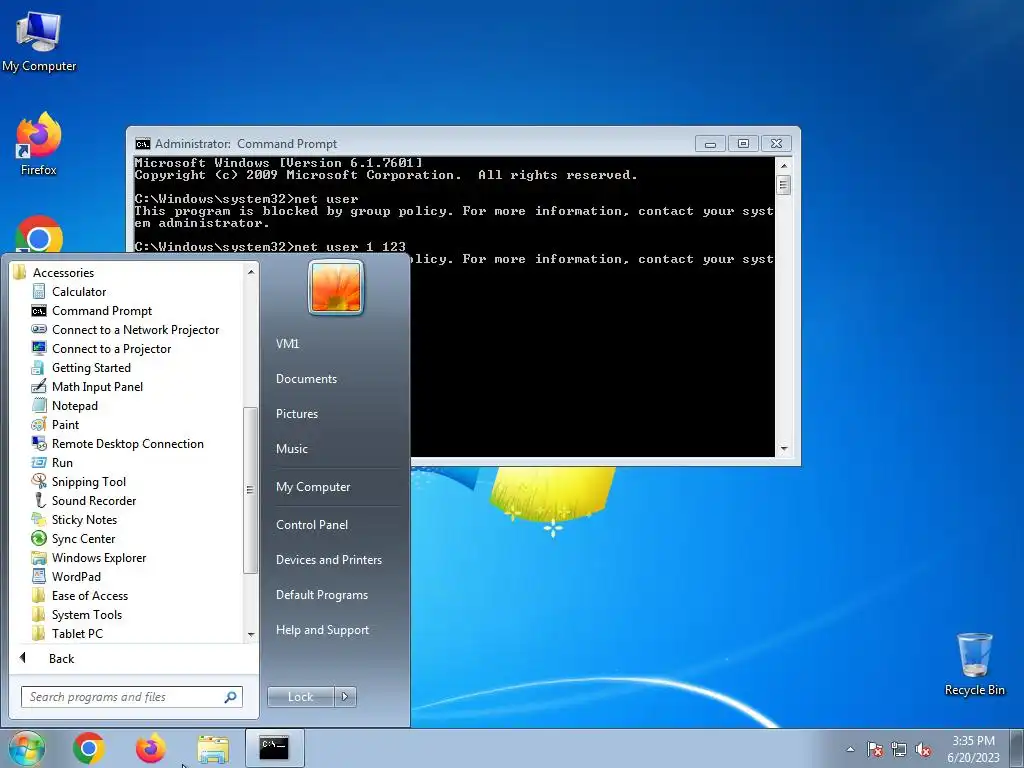Click the Command Prompt title bar system icon
1024x768 pixels.
pos(142,144)
